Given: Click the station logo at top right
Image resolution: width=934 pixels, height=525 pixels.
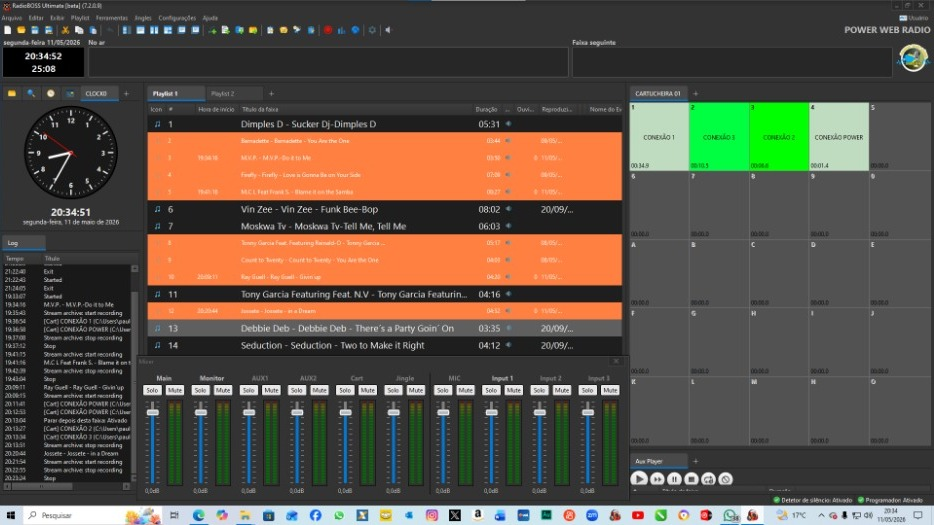Looking at the screenshot, I should pyautogui.click(x=913, y=58).
